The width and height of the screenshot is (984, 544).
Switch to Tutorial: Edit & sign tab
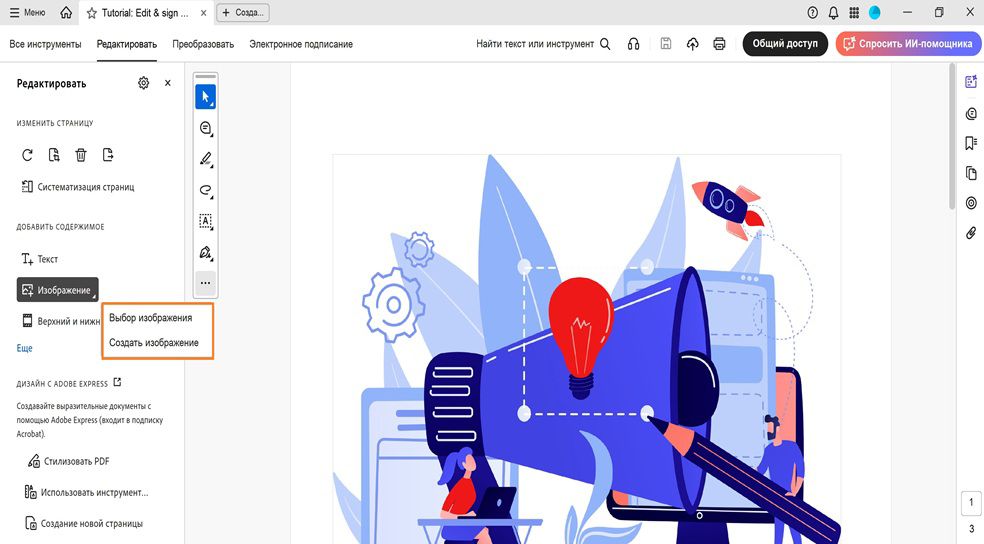pos(145,13)
